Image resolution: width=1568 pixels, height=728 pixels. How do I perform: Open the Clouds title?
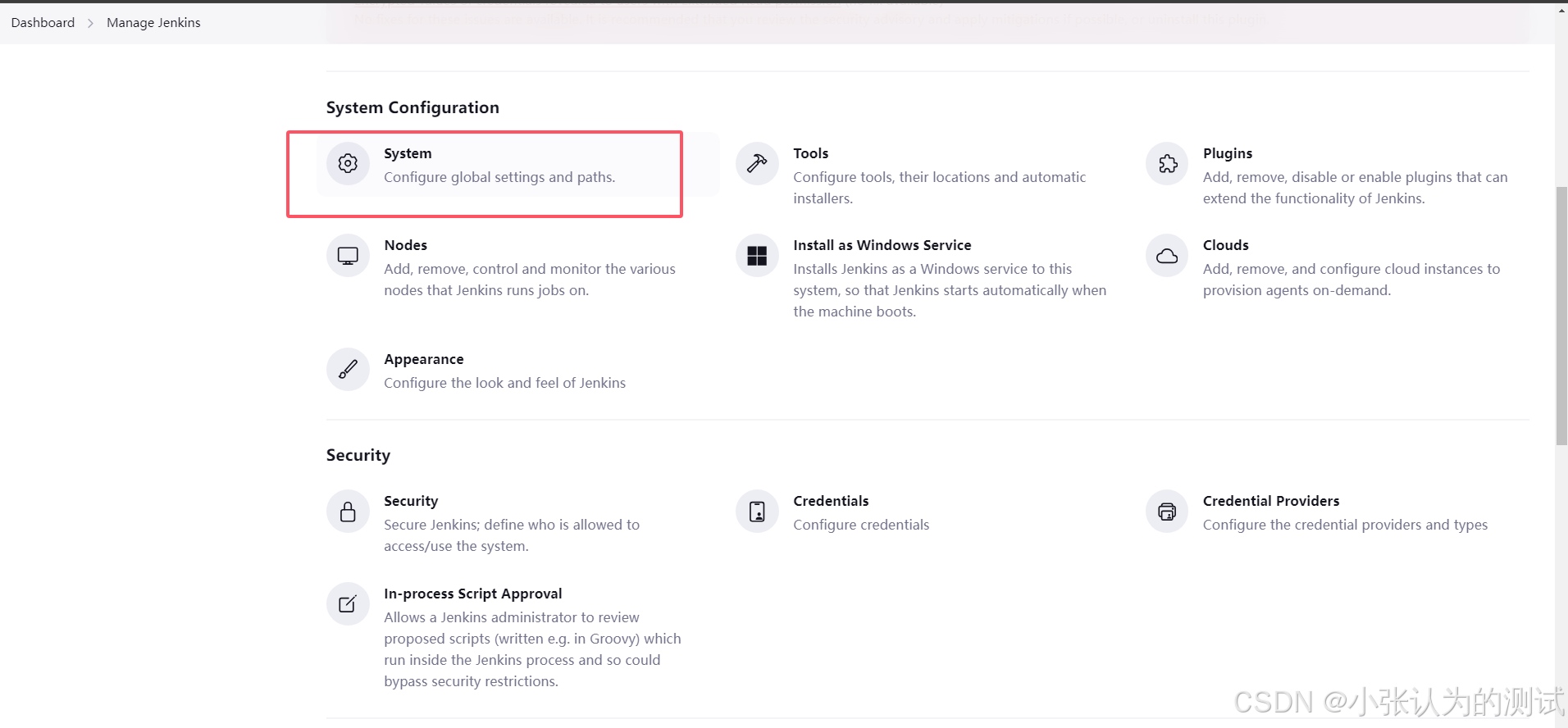tap(1226, 245)
